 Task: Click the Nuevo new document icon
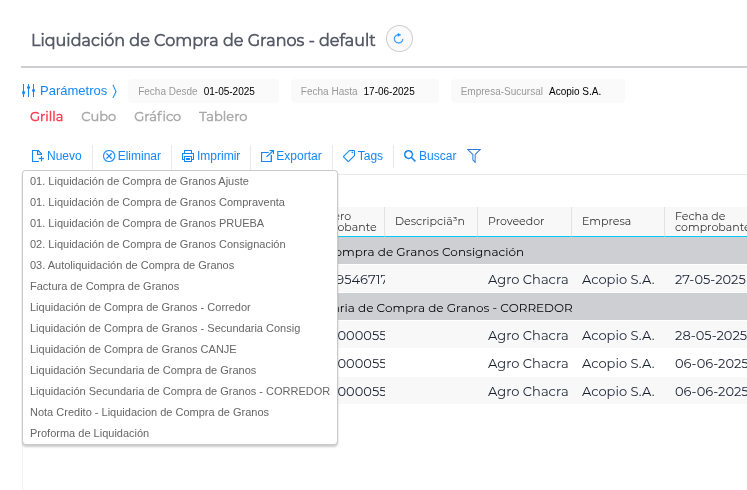click(x=37, y=156)
